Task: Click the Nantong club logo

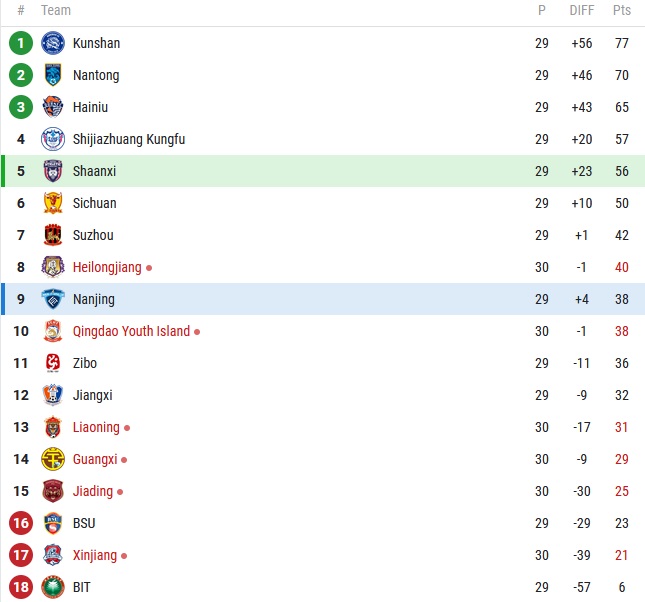Action: 53,75
